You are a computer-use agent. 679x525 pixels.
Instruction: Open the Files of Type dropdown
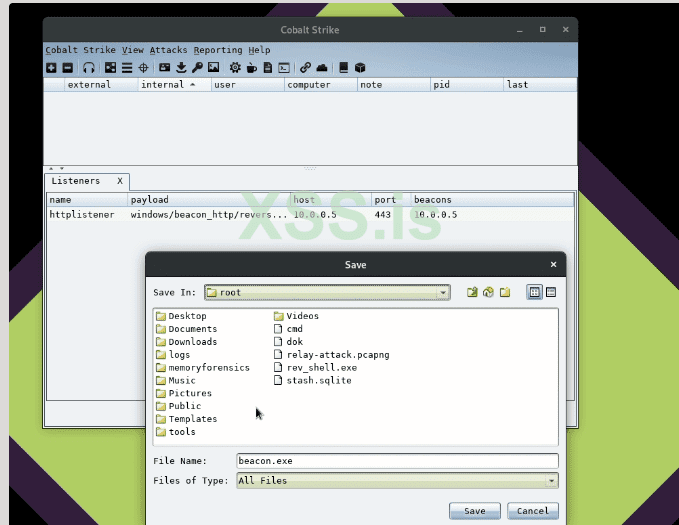(x=551, y=481)
